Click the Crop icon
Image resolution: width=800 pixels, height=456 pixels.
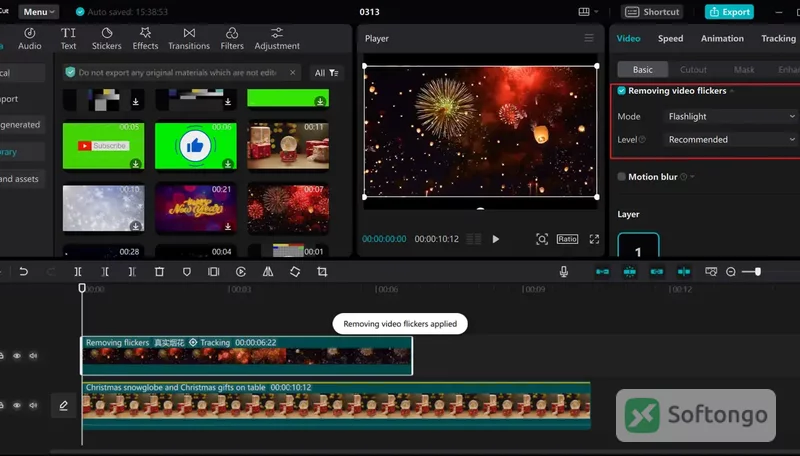pyautogui.click(x=322, y=272)
